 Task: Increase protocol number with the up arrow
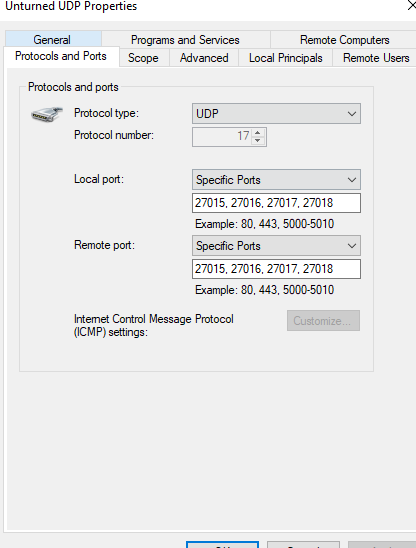point(258,133)
